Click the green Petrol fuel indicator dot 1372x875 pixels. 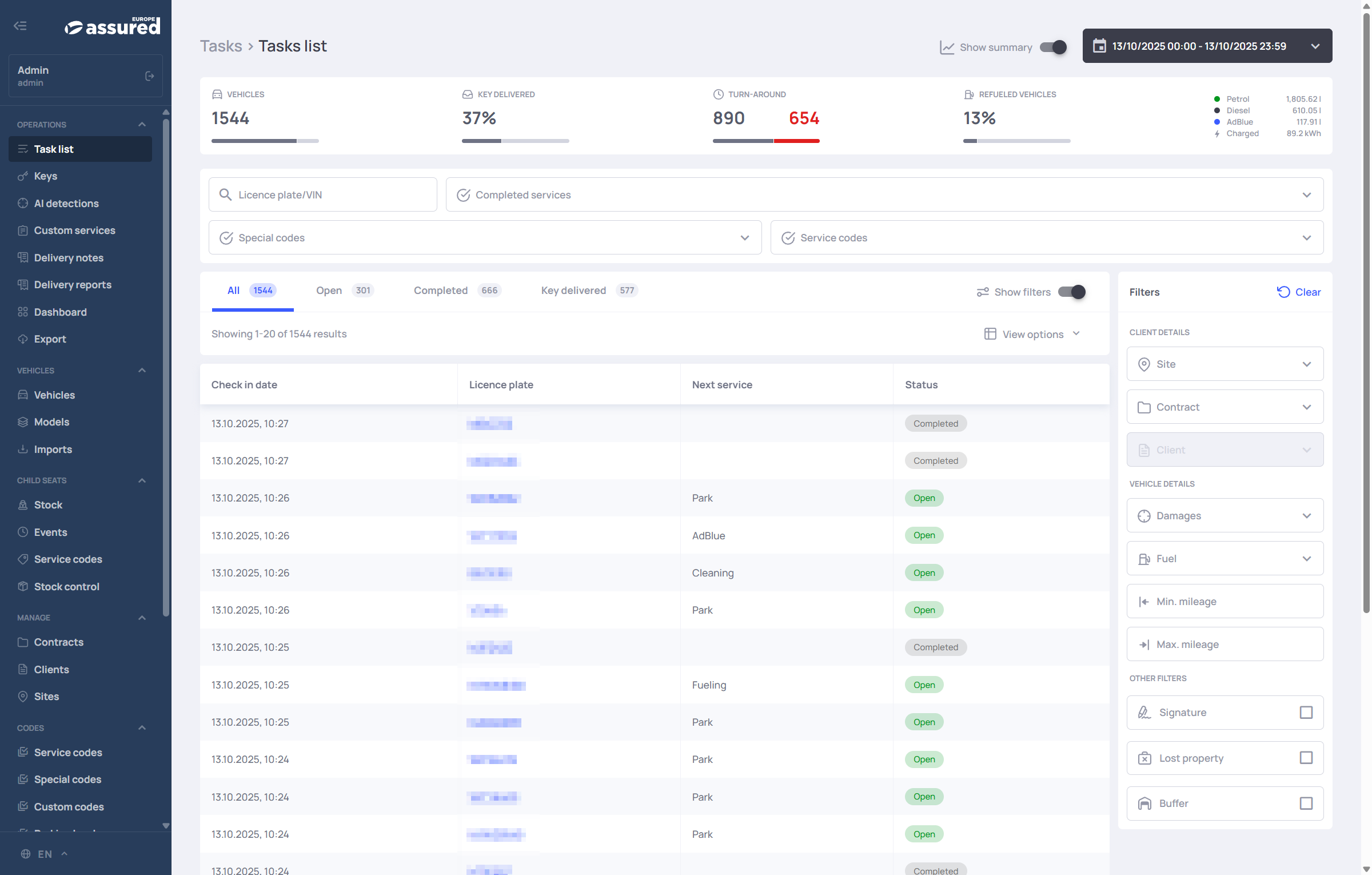click(x=1217, y=98)
